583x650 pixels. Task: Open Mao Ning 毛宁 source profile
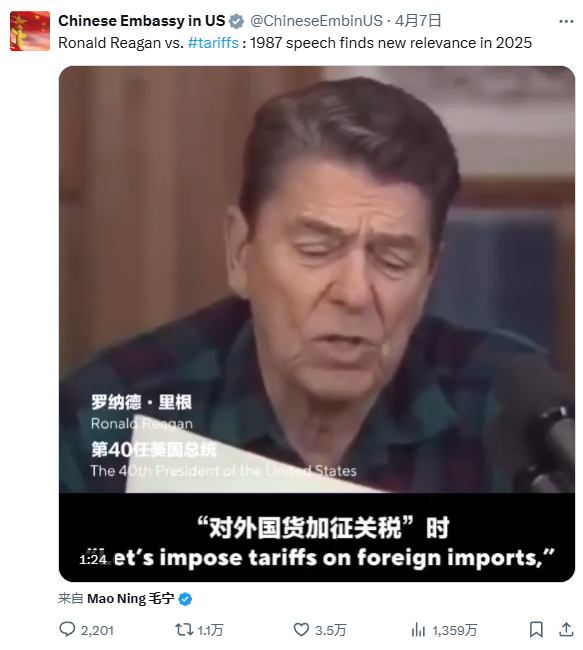[x=130, y=599]
